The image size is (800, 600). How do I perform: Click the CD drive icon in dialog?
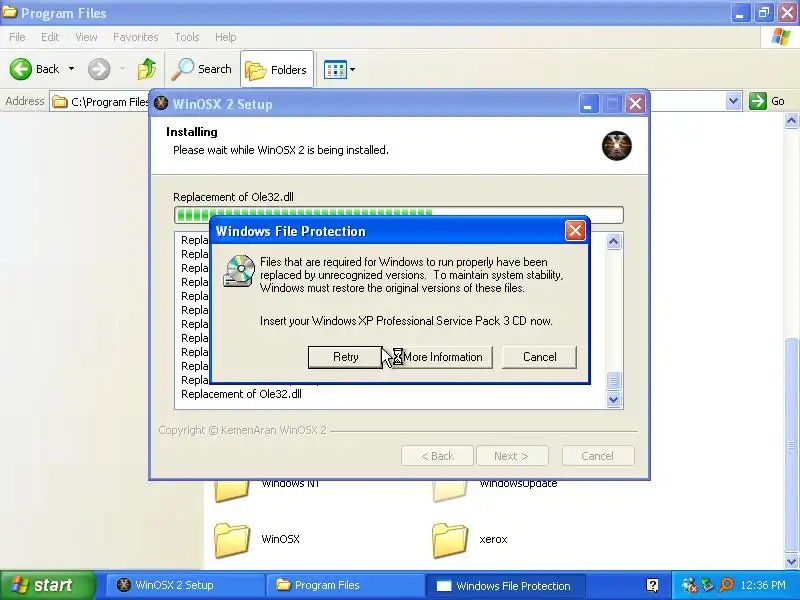click(239, 270)
